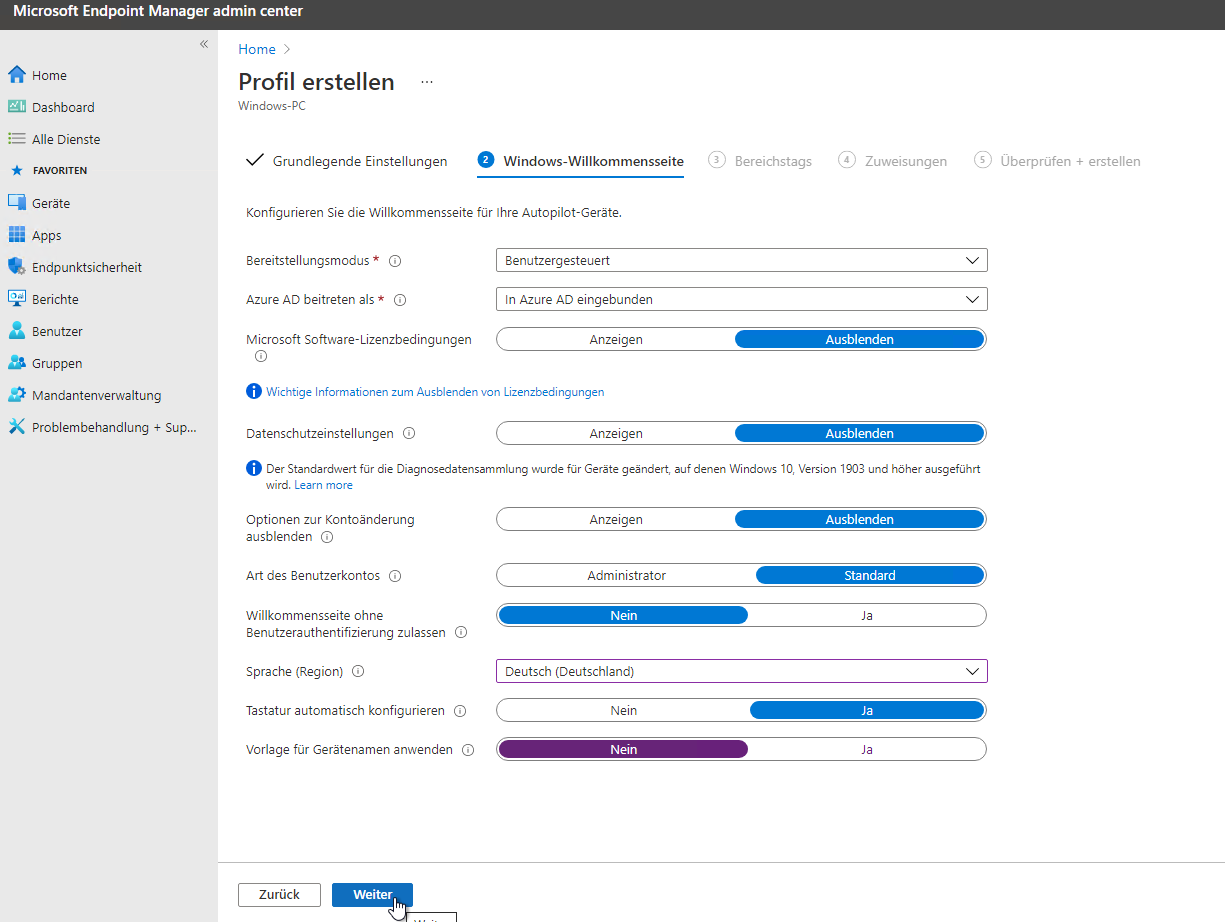
Task: Click the Gruppen group icon
Action: (16, 363)
